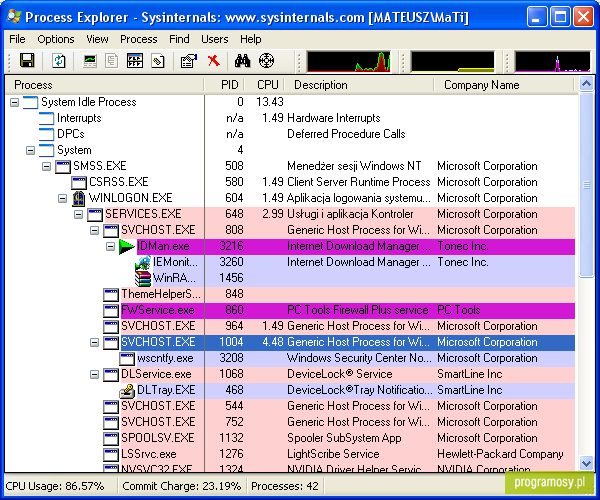The height and width of the screenshot is (500, 600).
Task: Open the Process menu
Action: [139, 39]
